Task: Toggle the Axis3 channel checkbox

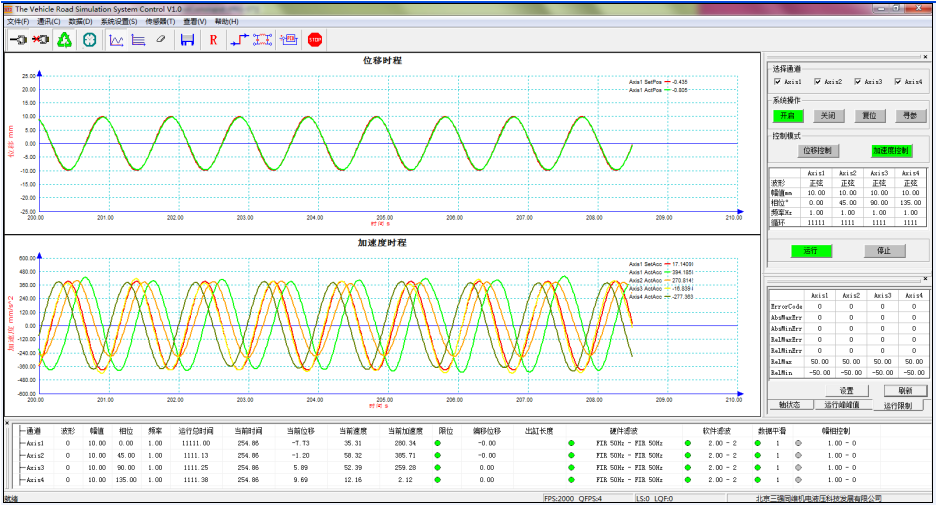Action: click(x=858, y=82)
